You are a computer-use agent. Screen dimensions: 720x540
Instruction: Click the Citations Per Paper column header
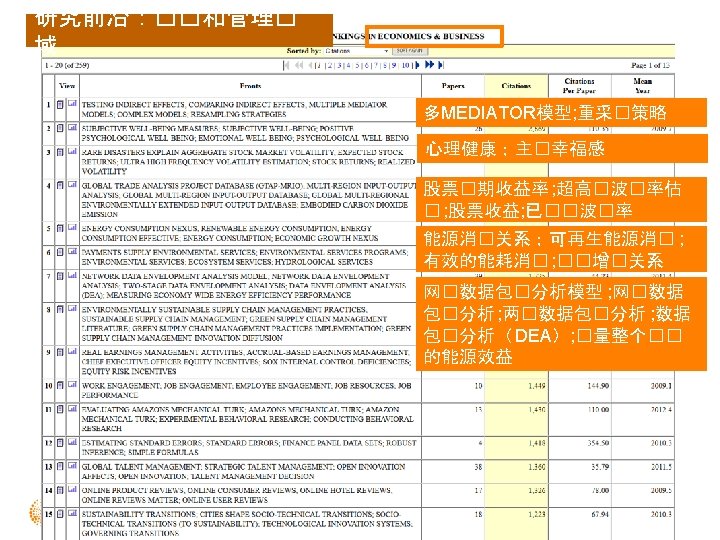click(x=579, y=86)
